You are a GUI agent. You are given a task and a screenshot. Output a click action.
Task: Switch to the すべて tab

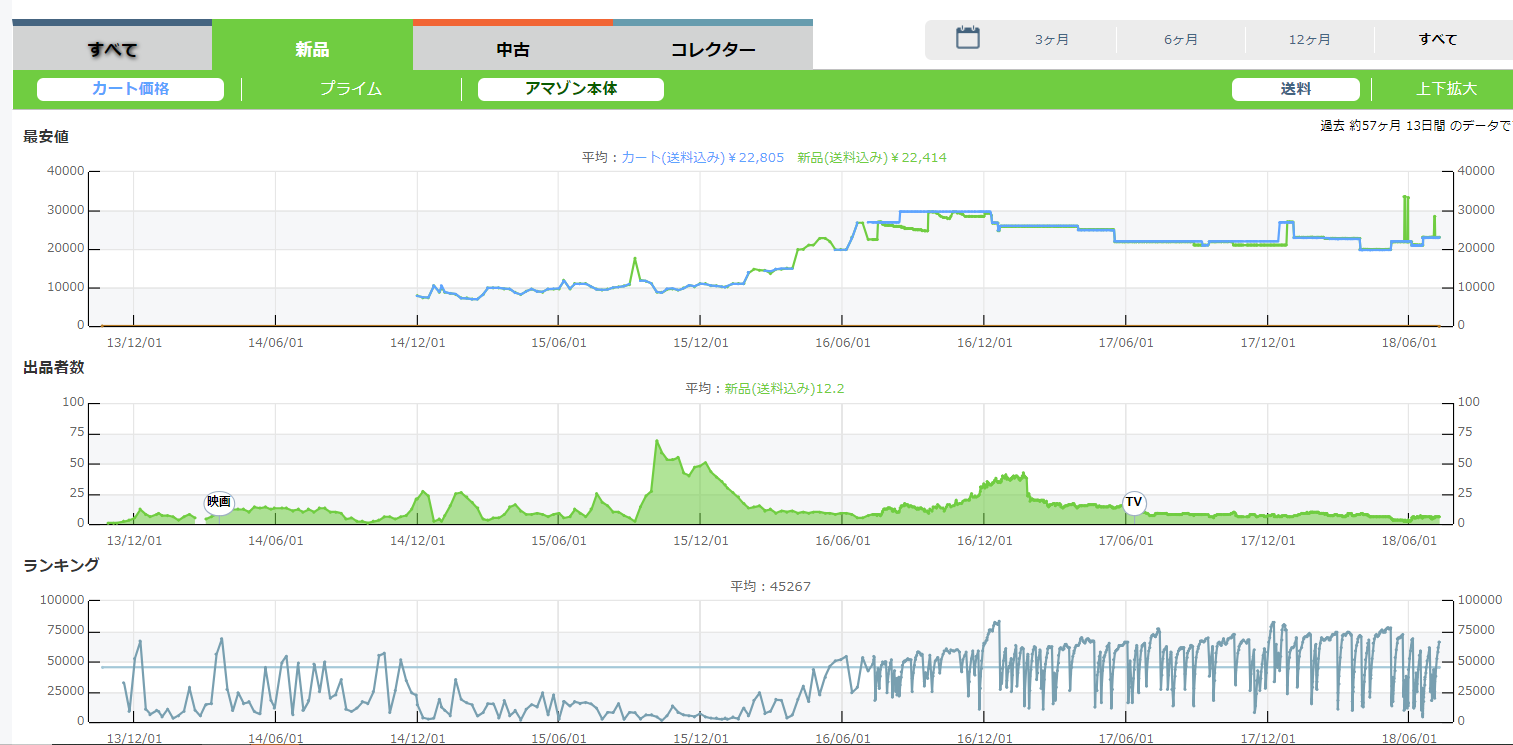click(112, 49)
